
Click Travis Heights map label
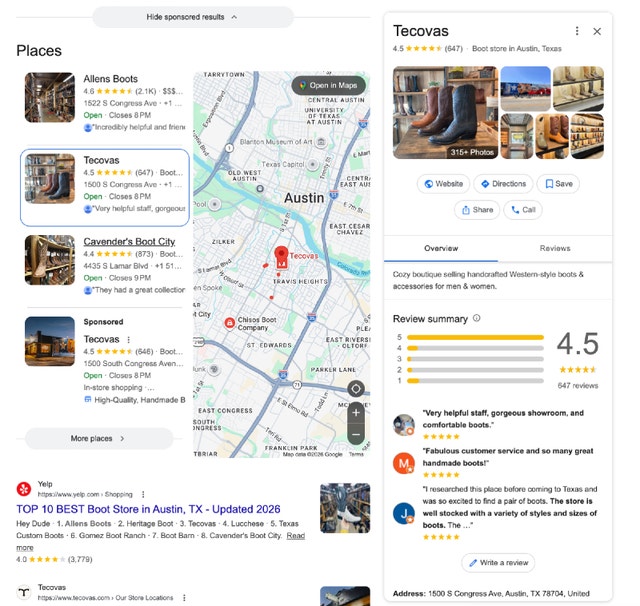(300, 282)
